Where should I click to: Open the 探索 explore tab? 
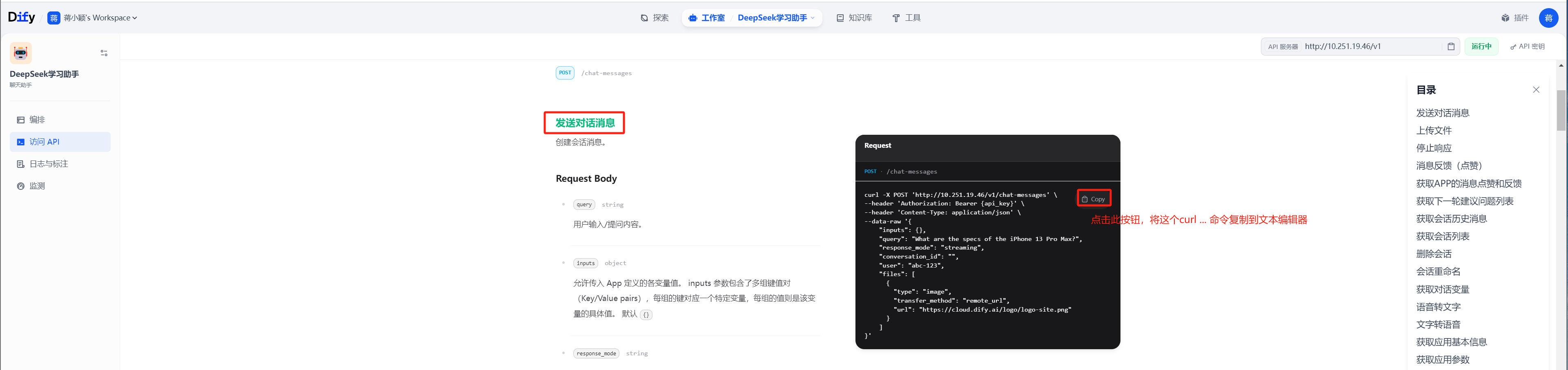(654, 18)
